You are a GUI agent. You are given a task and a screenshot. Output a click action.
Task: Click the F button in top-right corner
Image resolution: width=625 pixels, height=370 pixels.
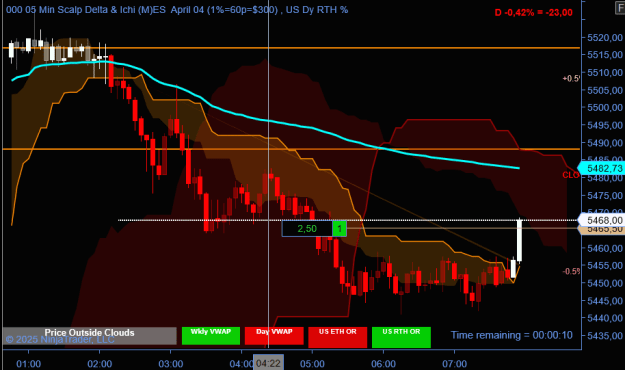(x=620, y=8)
